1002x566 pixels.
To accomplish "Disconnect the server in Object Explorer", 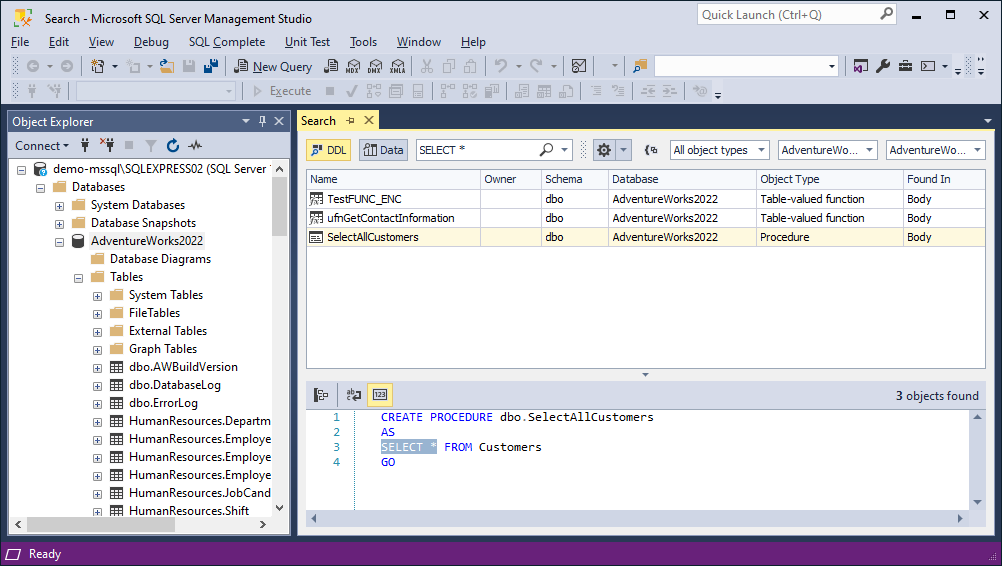I will 107,146.
